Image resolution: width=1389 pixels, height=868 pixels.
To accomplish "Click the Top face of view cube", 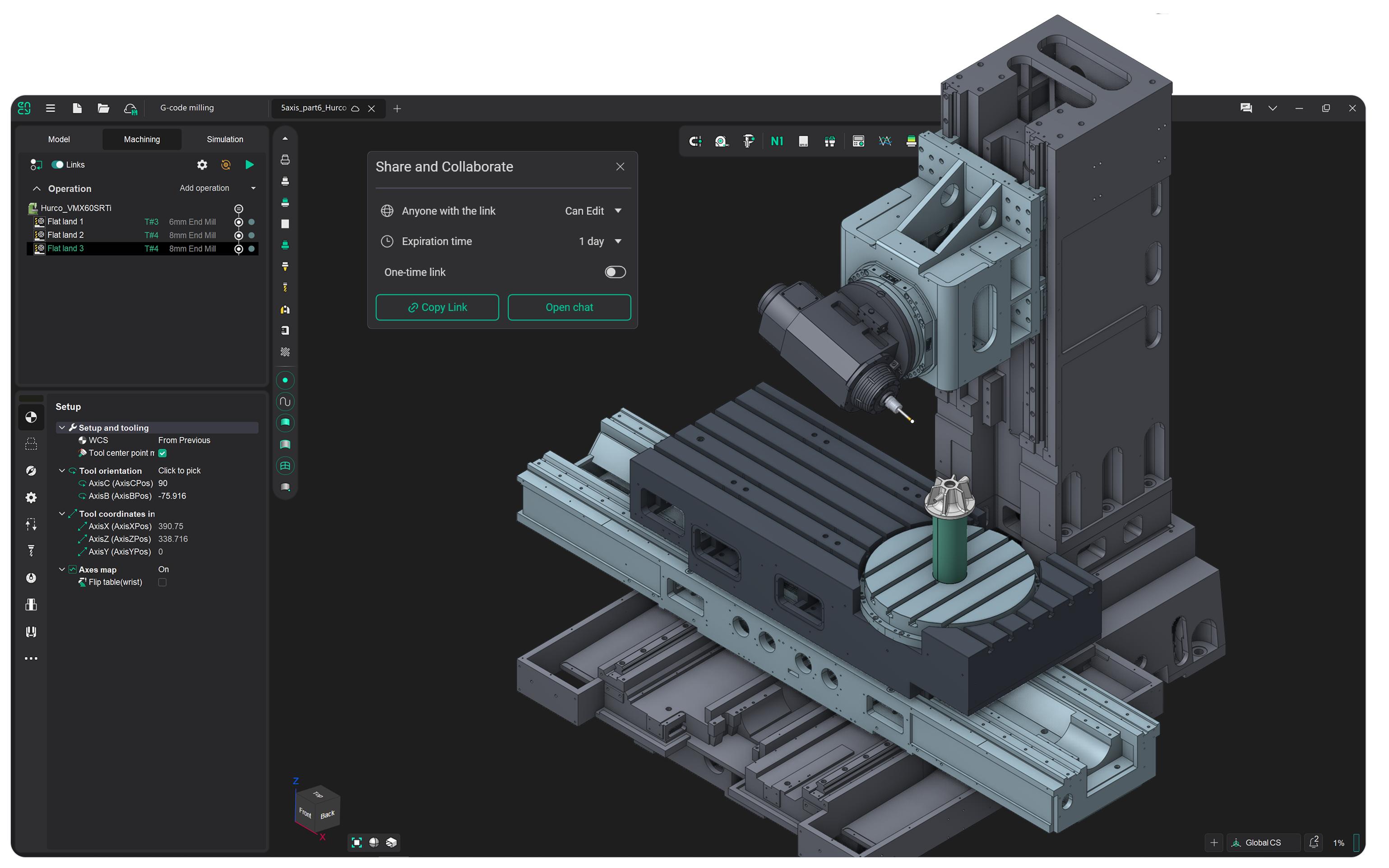I will coord(318,794).
